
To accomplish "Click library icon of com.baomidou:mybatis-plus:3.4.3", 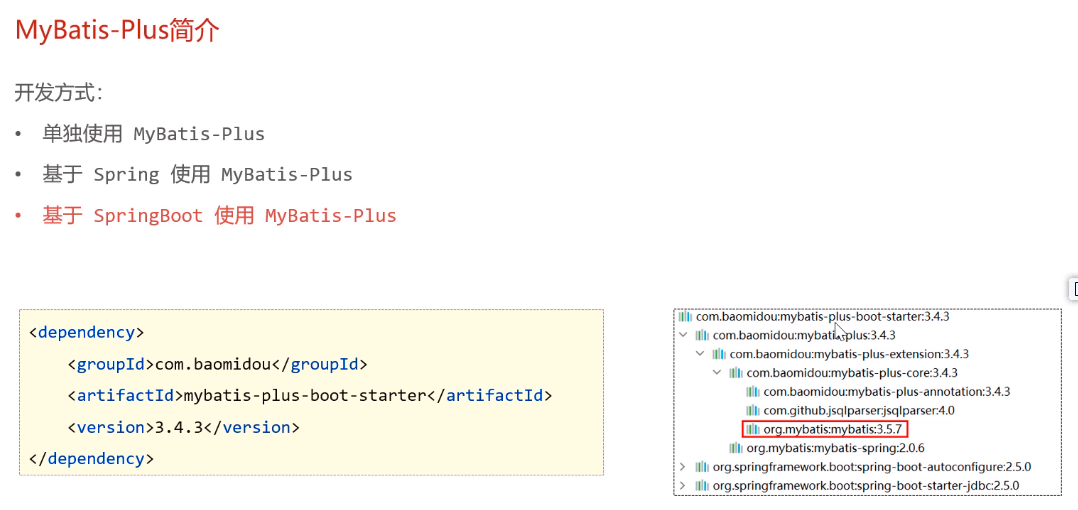I will pos(701,335).
